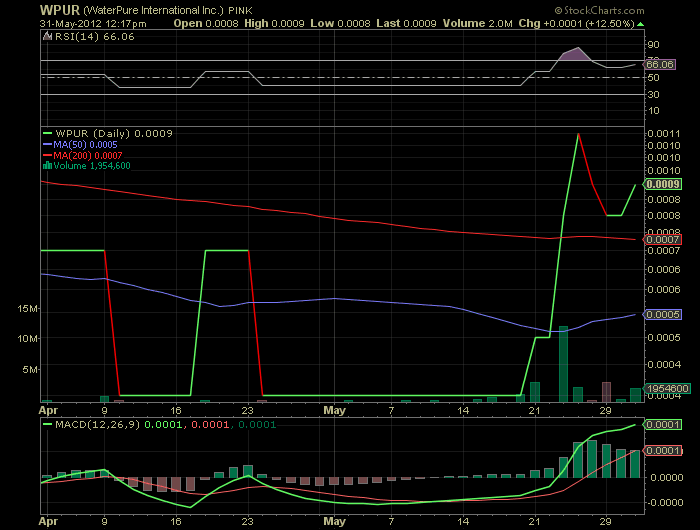This screenshot has width=700, height=530.
Task: Click the 21 date label under the price panel
Action: coord(534,410)
